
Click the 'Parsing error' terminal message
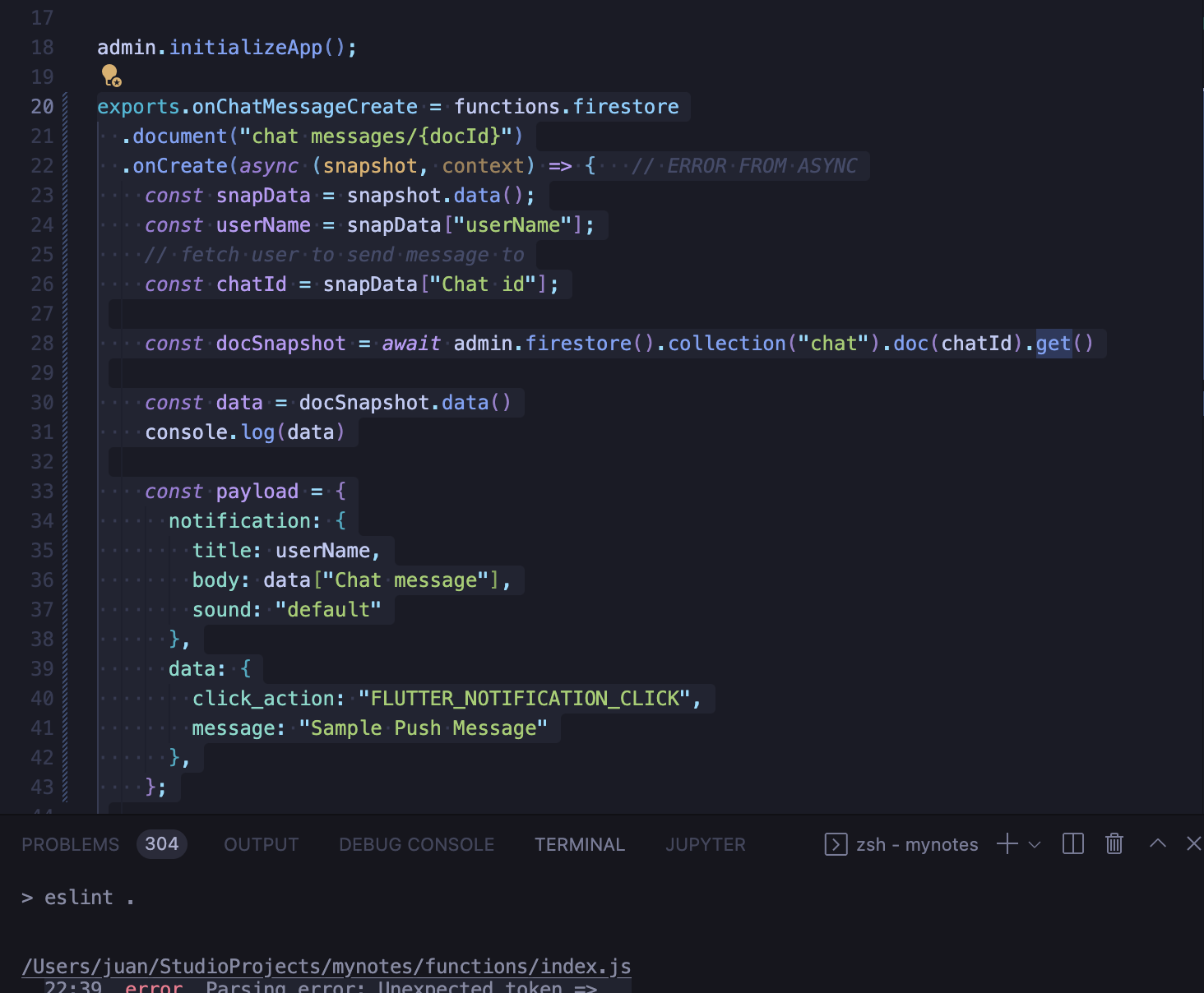click(401, 986)
